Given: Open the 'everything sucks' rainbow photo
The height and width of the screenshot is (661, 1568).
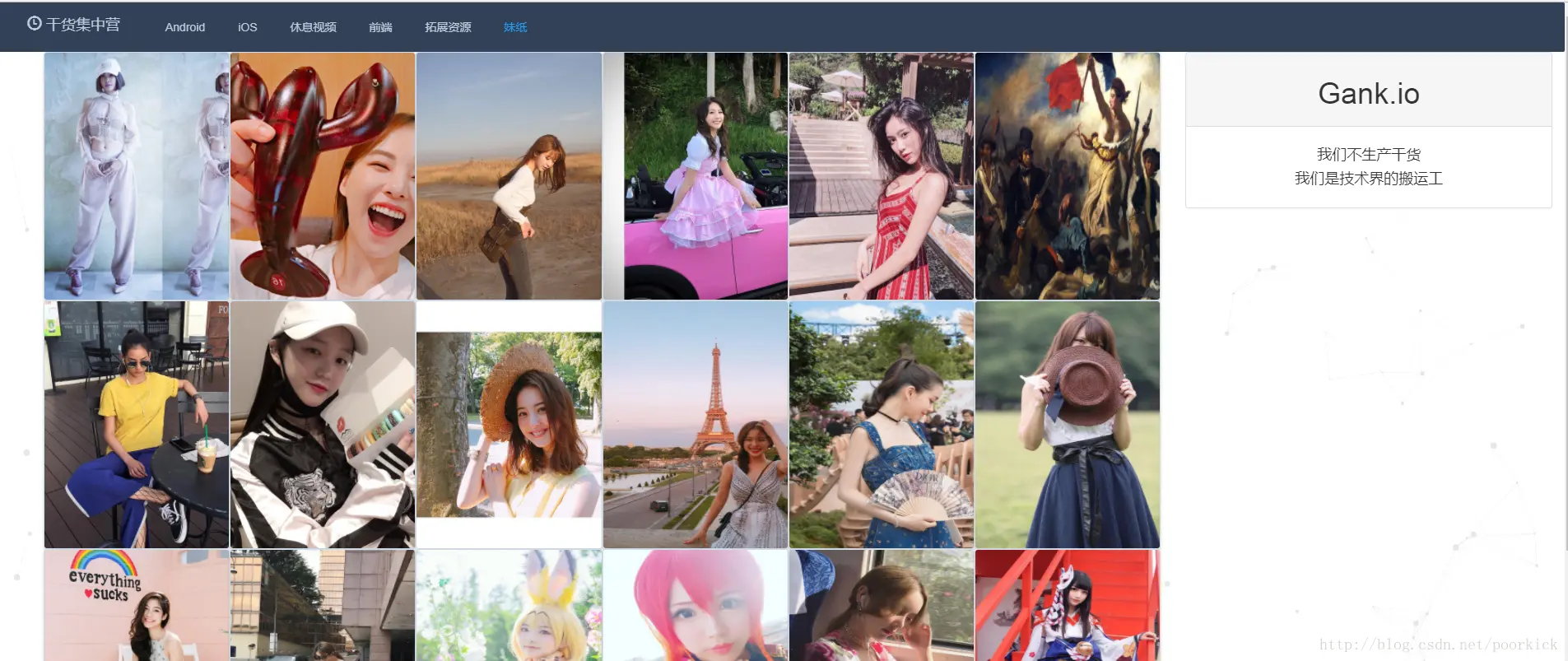Looking at the screenshot, I should click(x=137, y=605).
